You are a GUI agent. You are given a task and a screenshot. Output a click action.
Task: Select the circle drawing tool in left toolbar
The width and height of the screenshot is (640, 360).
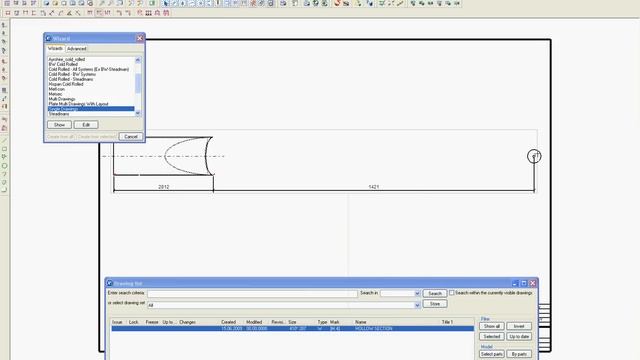(x=4, y=166)
